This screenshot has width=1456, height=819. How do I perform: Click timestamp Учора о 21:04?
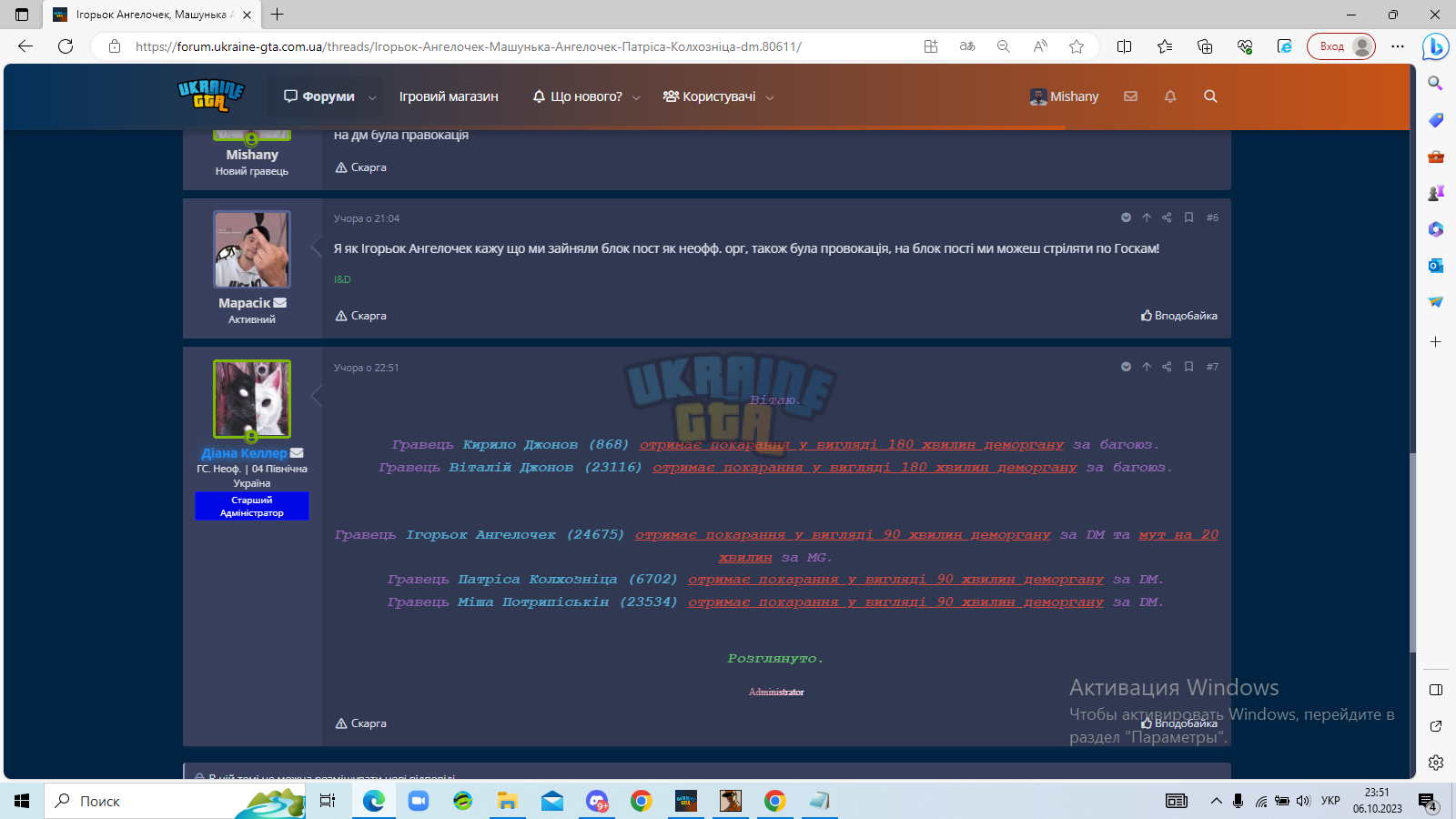click(x=366, y=218)
